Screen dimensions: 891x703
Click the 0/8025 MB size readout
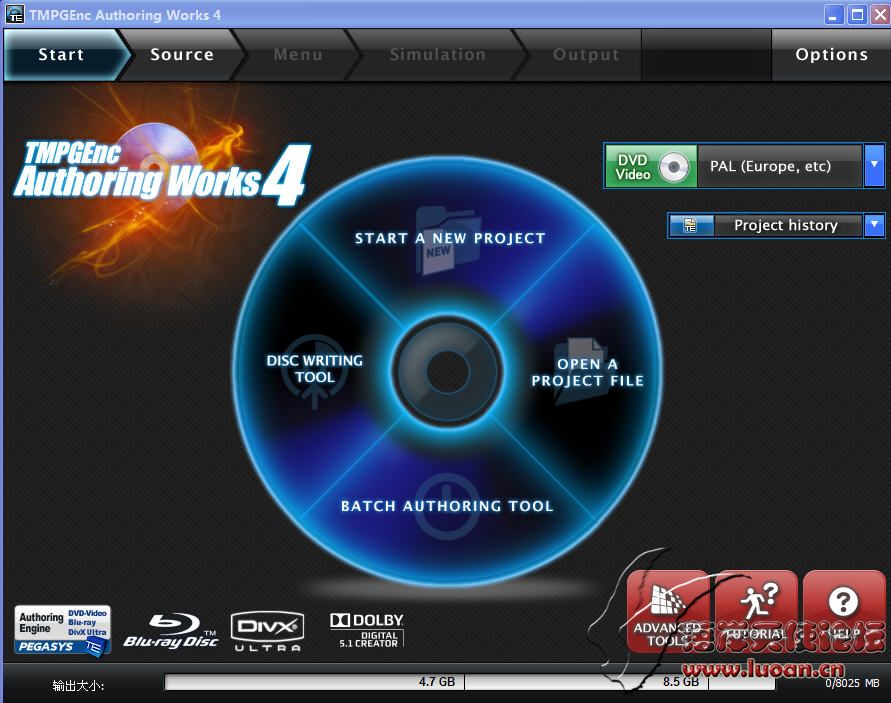pos(852,683)
